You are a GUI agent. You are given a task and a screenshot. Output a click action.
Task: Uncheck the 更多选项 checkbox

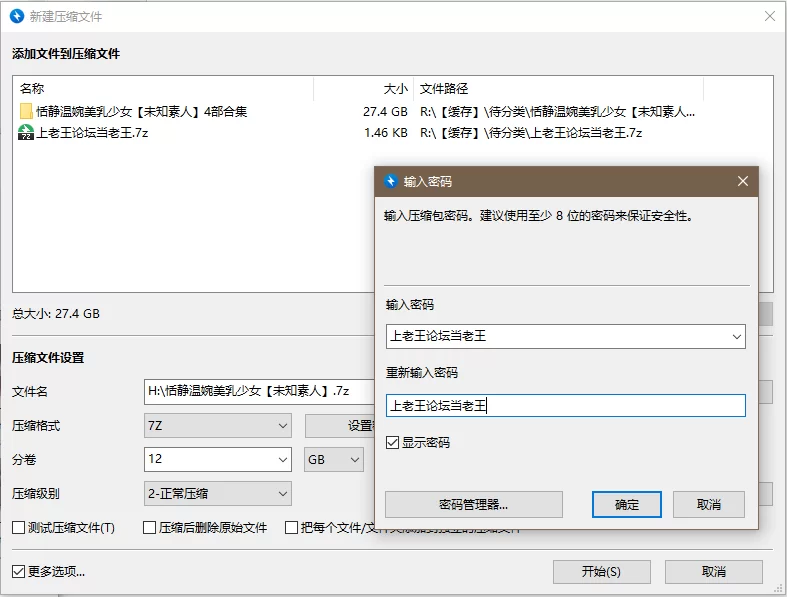[x=18, y=571]
